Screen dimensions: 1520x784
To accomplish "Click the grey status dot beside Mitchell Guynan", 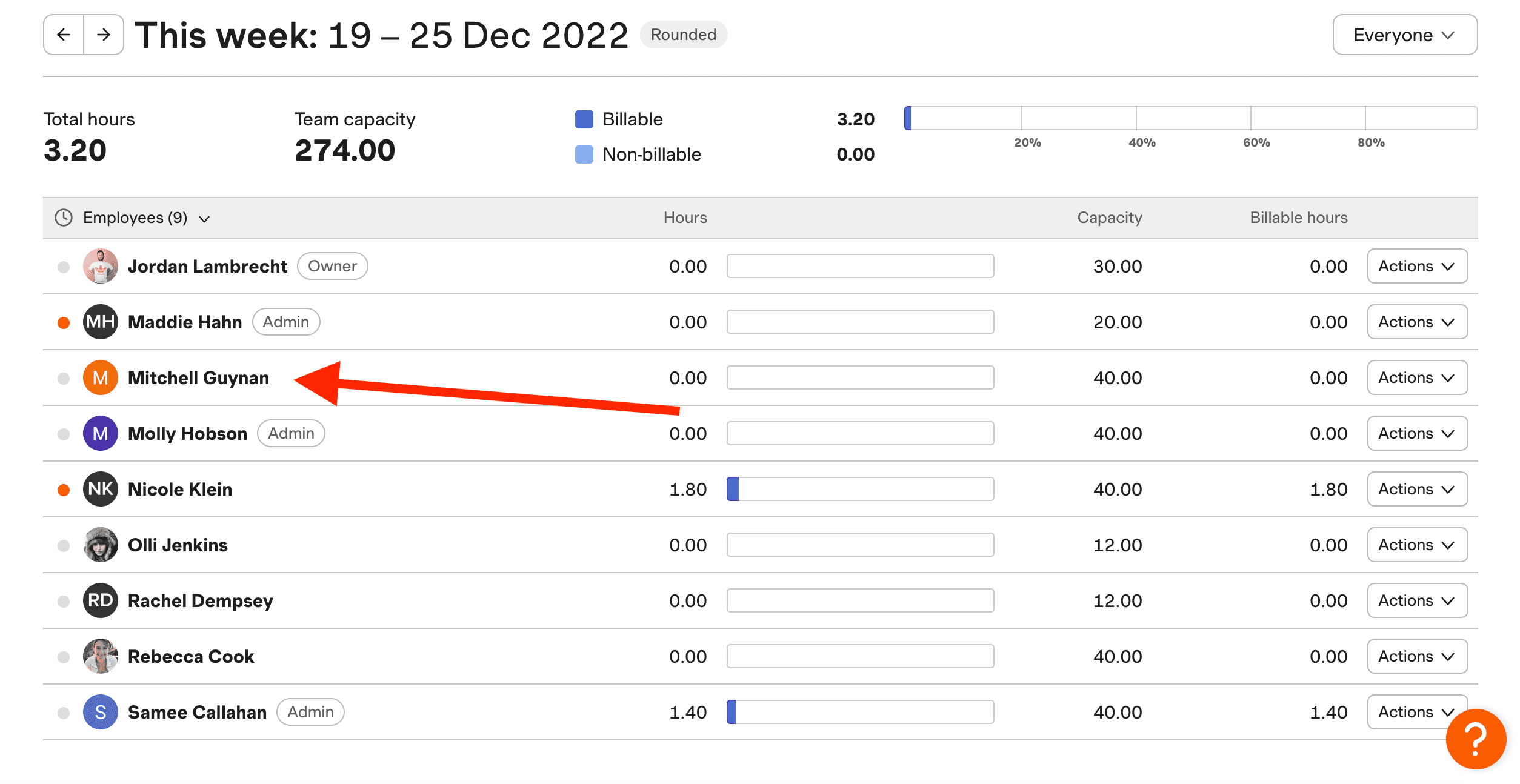I will click(64, 378).
